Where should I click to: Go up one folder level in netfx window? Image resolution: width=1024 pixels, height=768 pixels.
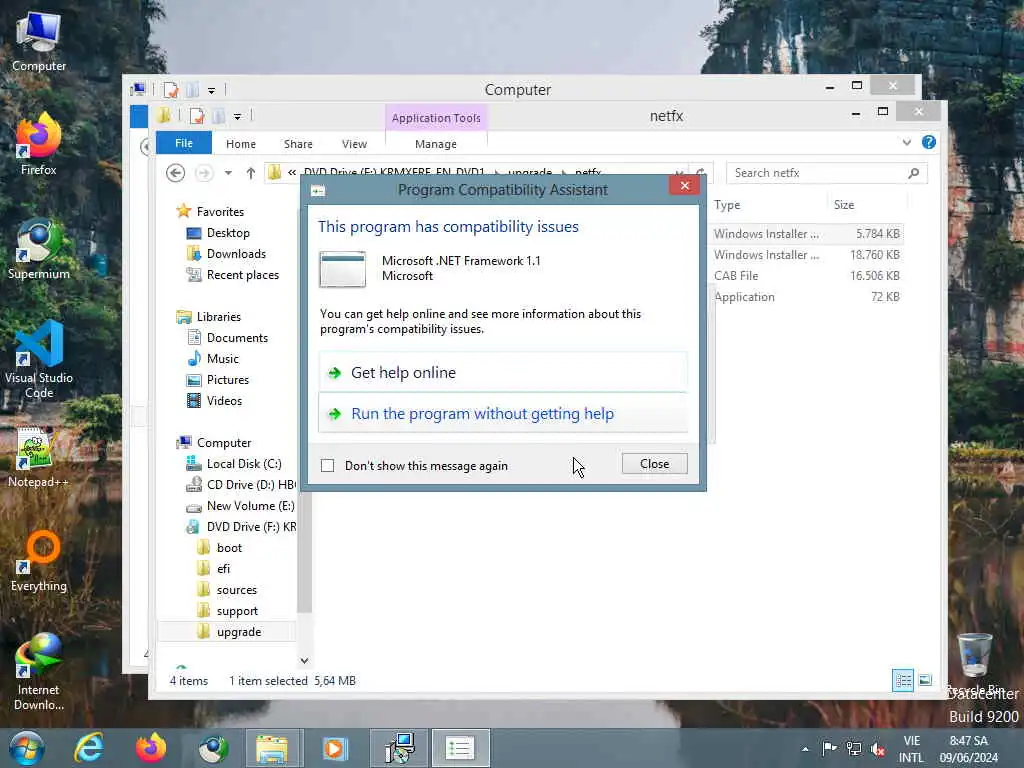pyautogui.click(x=251, y=173)
